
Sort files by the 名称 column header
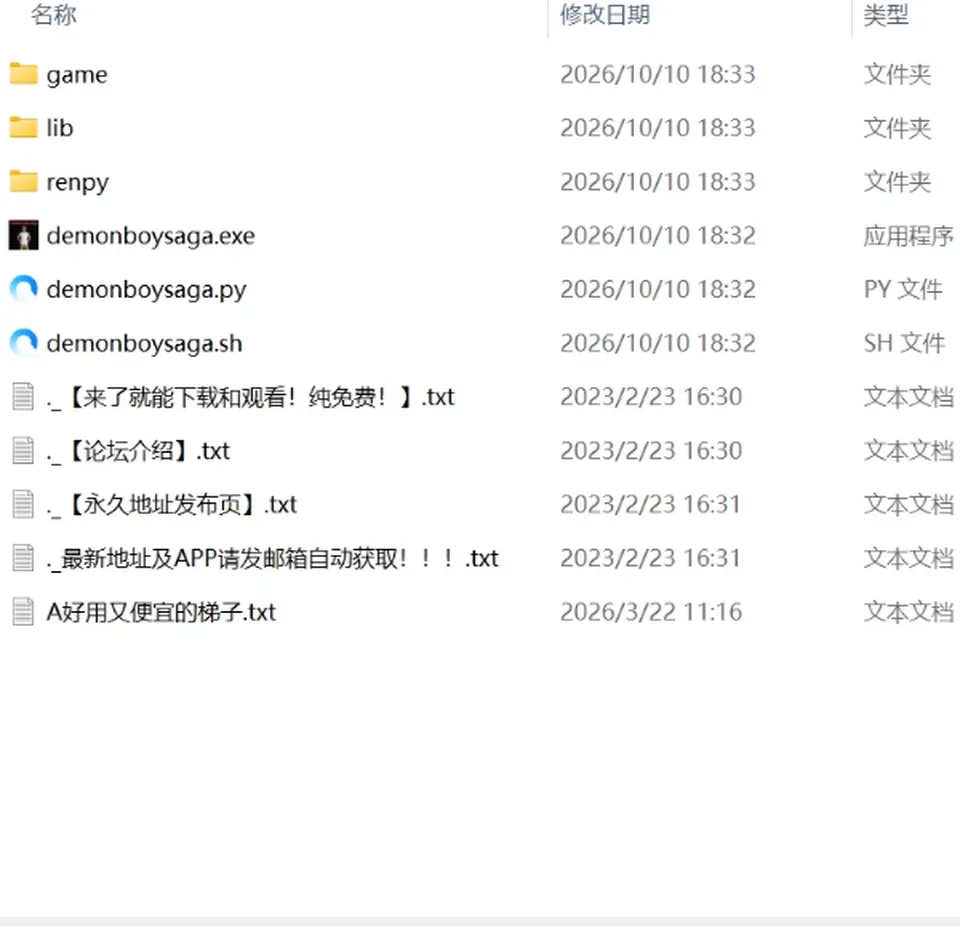54,15
